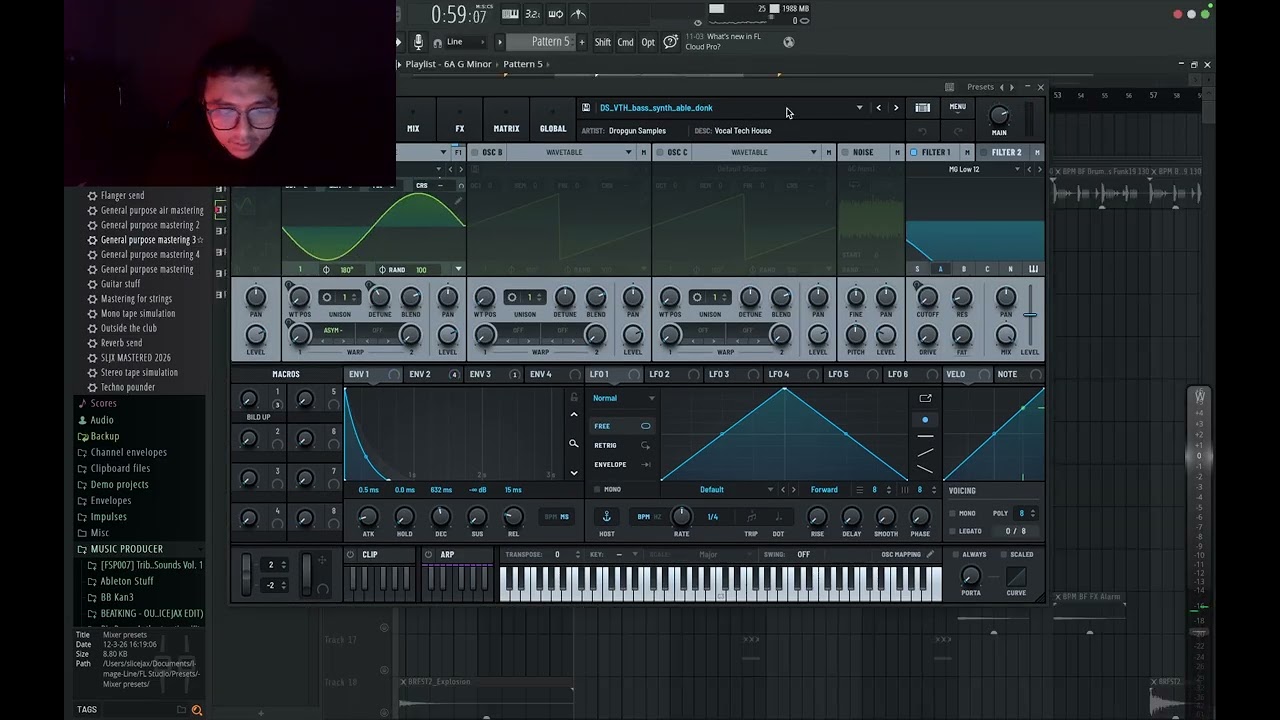This screenshot has width=1280, height=720.
Task: Click the TAGS input field
Action: coord(138,710)
